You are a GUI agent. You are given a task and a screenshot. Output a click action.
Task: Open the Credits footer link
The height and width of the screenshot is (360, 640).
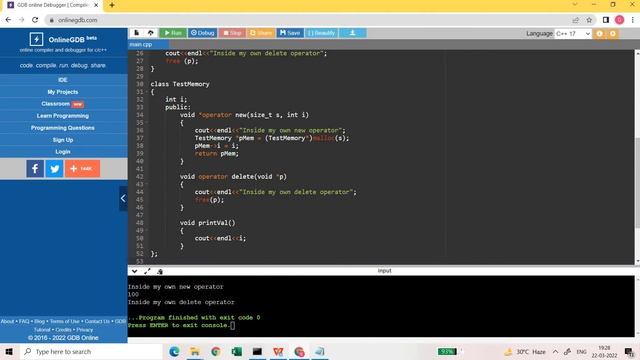click(63, 329)
